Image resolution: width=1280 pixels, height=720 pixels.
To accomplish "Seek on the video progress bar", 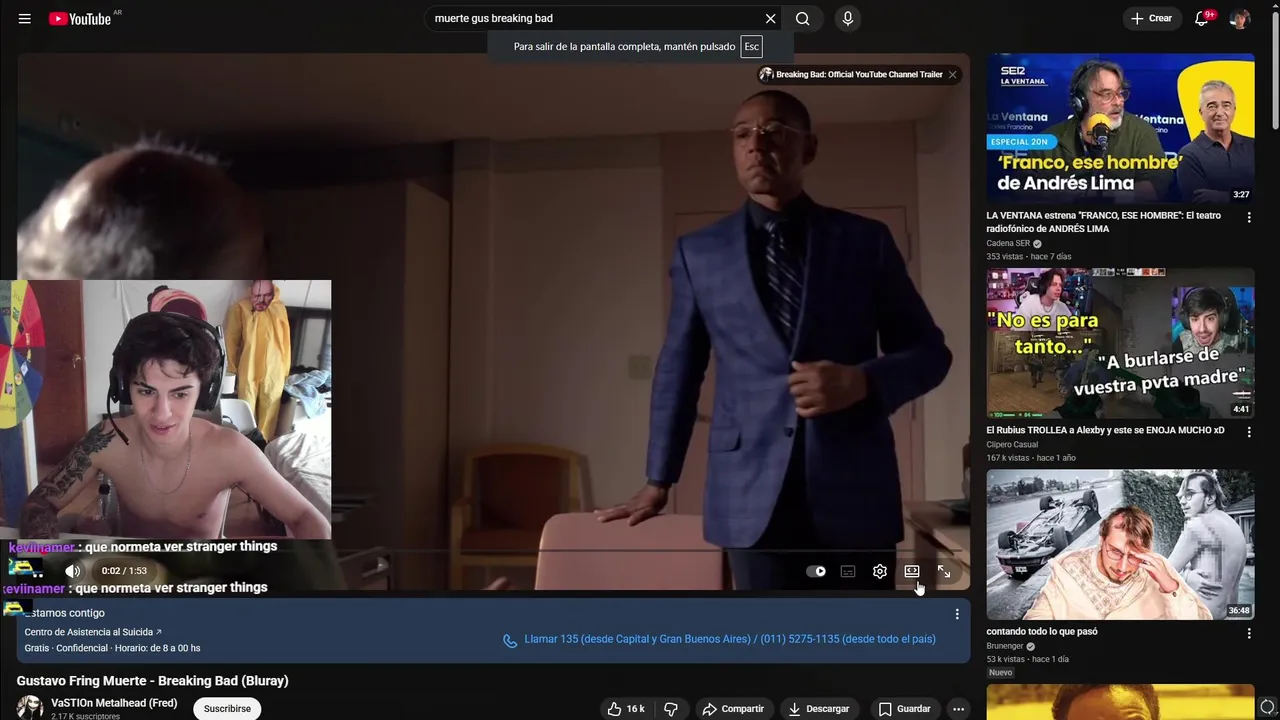I will [x=494, y=551].
